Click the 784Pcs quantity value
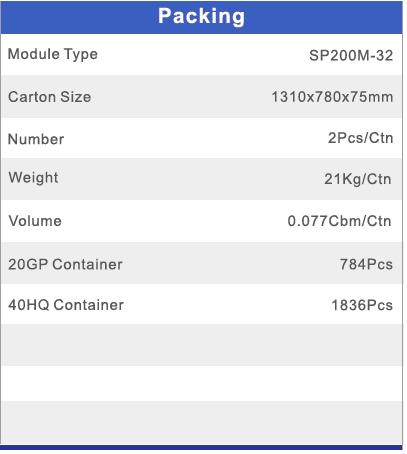 click(366, 264)
